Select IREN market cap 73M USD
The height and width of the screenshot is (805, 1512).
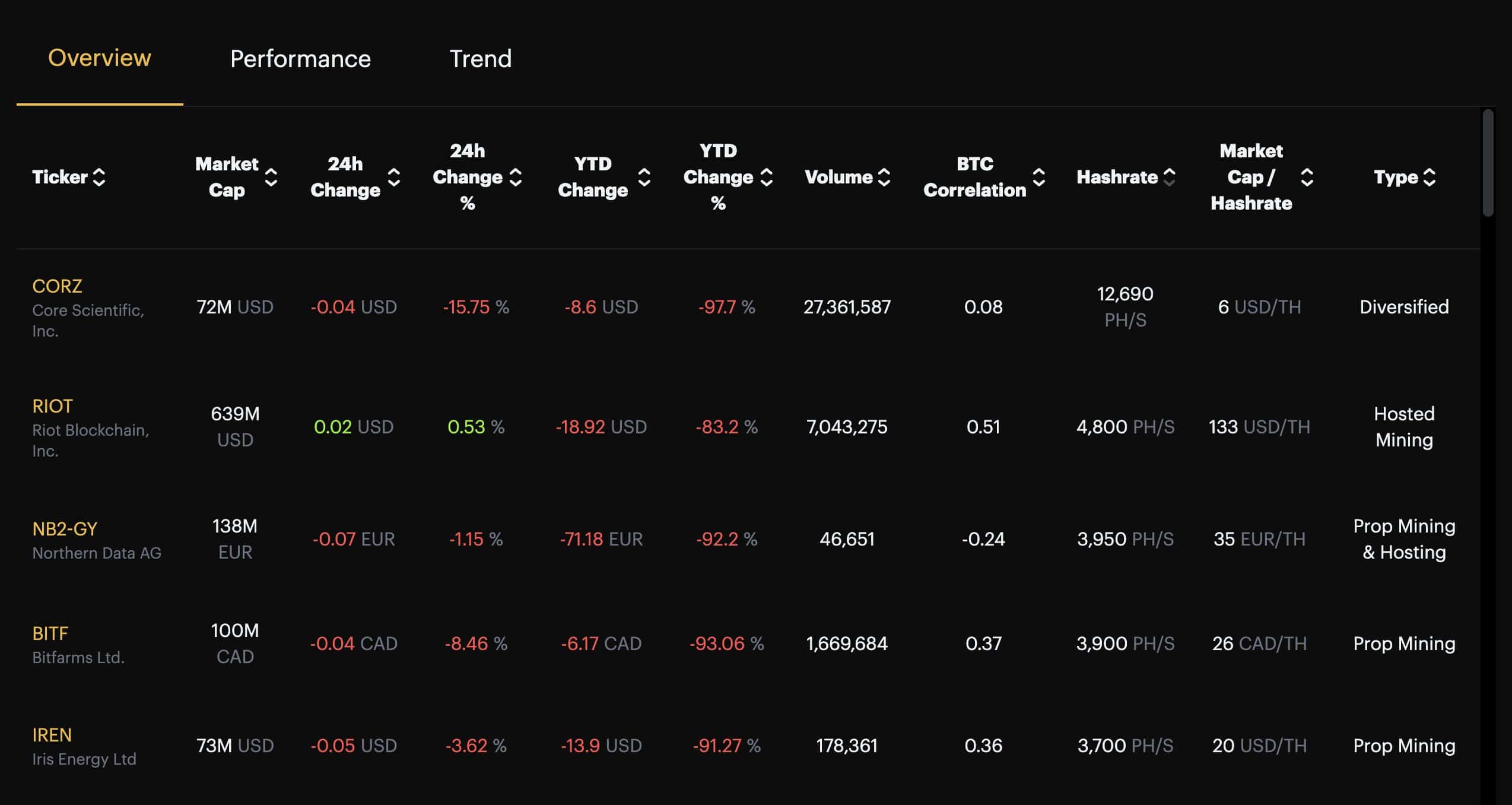235,746
